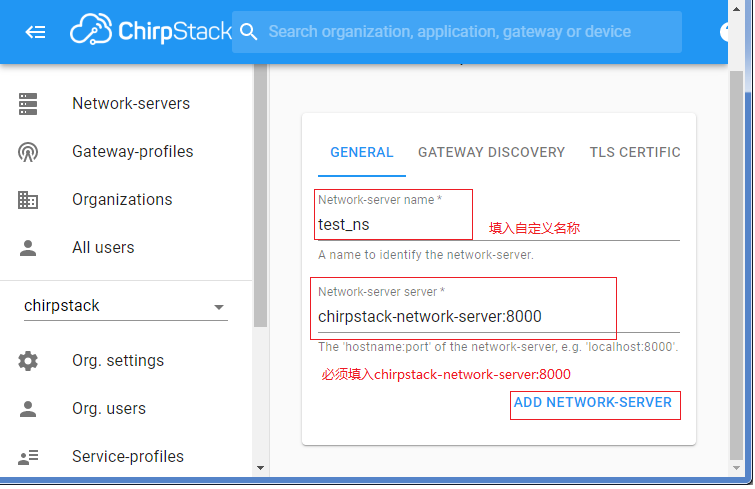The width and height of the screenshot is (755, 489).
Task: Open Service-profiles page
Action: (x=126, y=456)
